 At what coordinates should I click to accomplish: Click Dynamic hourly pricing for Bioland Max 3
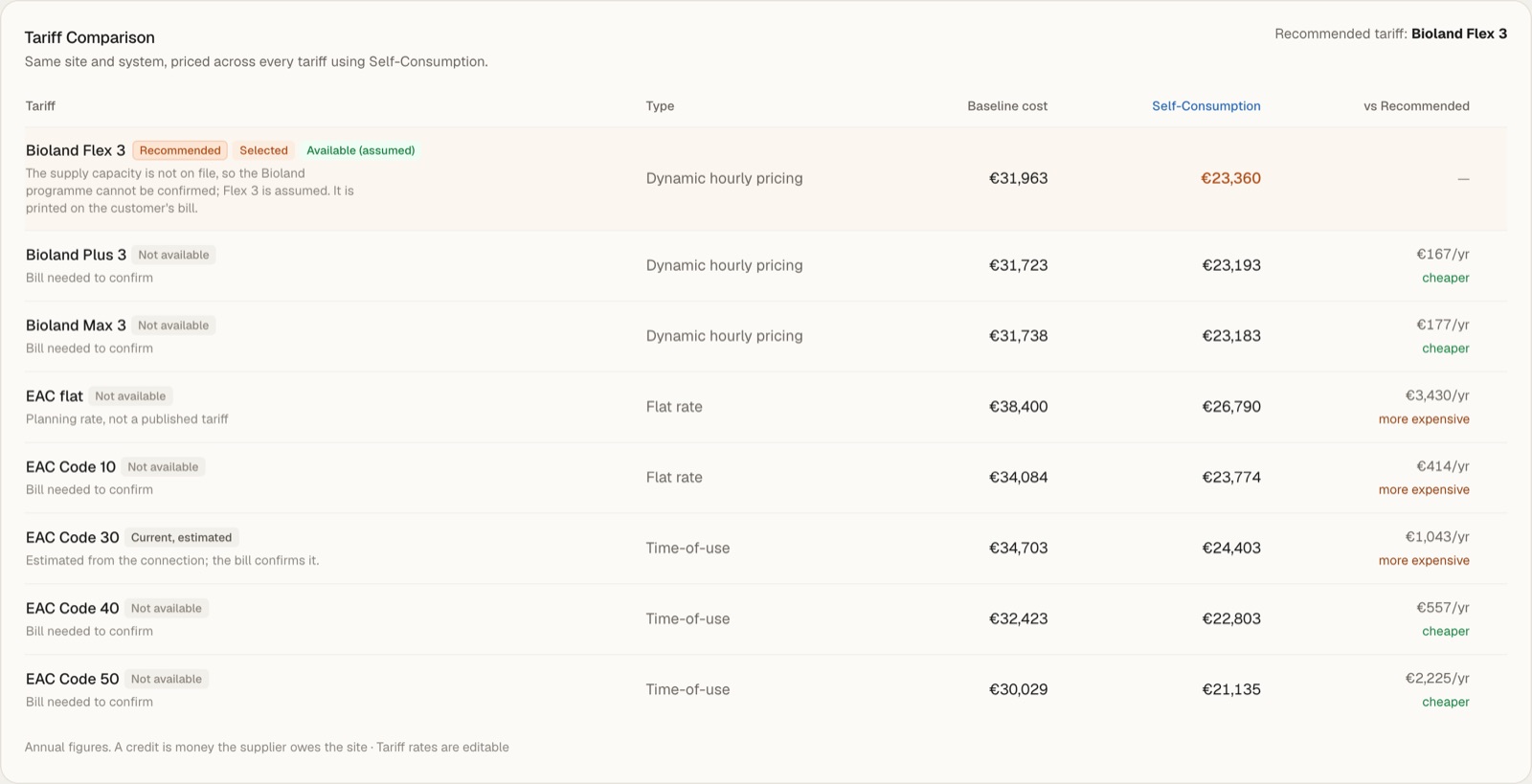(x=724, y=336)
